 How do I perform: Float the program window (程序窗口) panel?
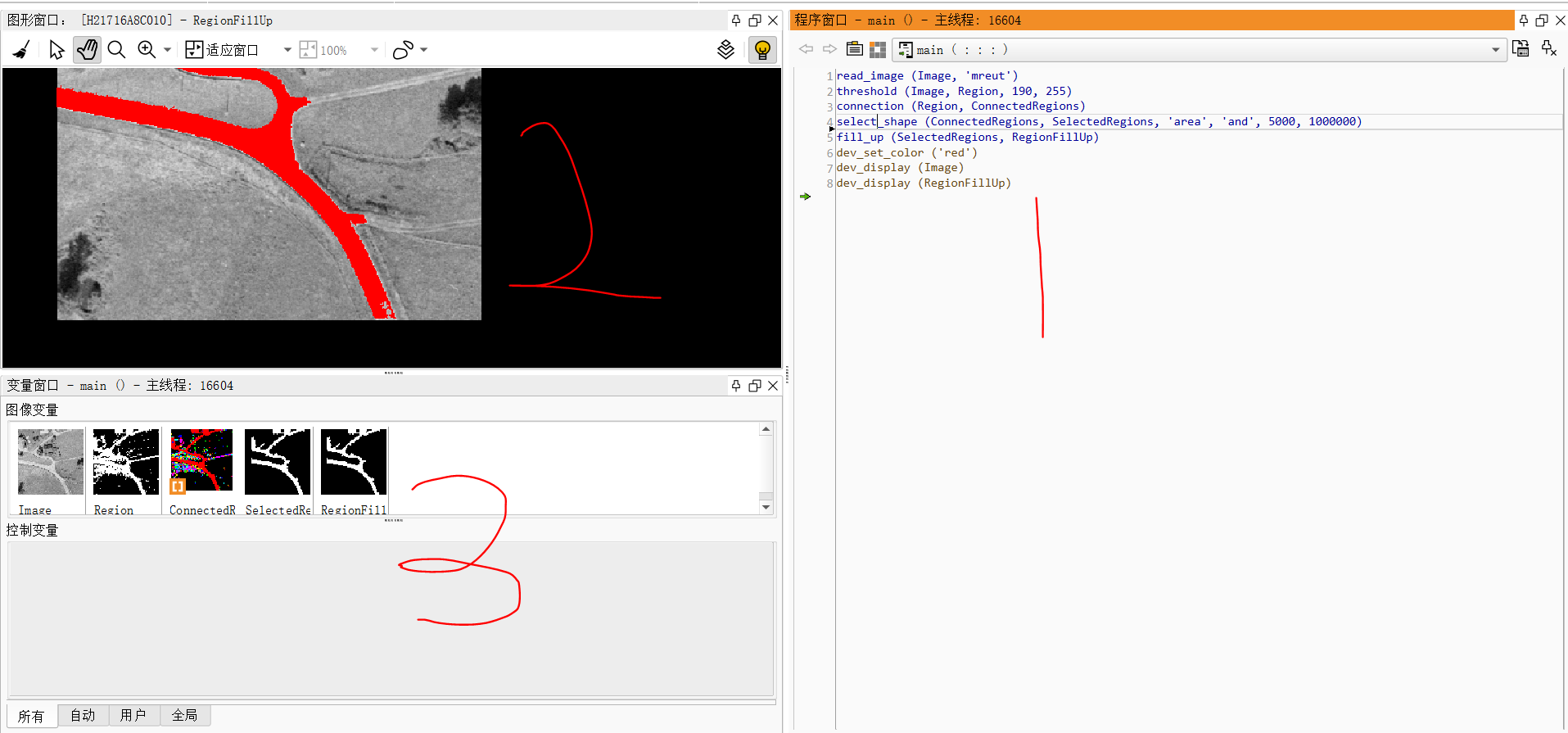coord(1542,20)
